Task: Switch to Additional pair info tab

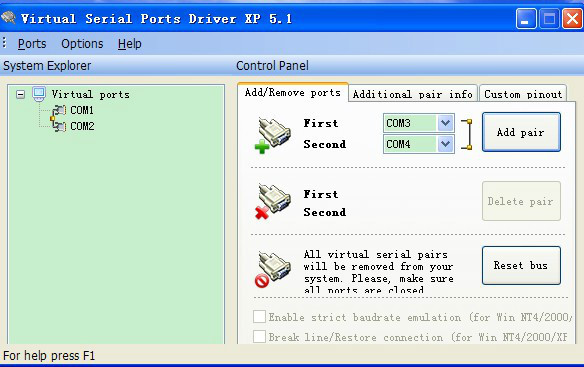Action: click(x=413, y=94)
